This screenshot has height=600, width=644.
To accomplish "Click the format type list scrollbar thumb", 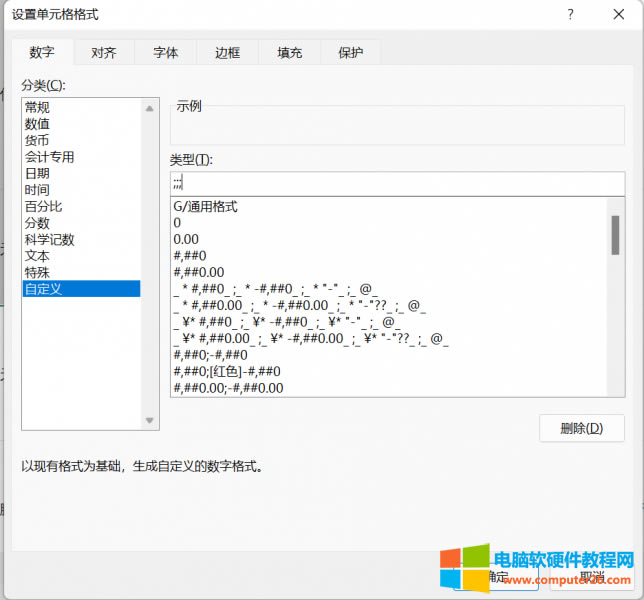I will (615, 236).
